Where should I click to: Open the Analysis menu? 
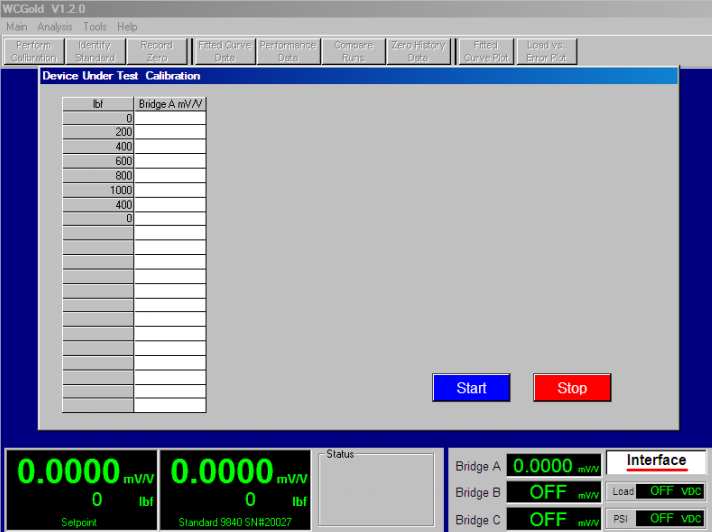55,27
